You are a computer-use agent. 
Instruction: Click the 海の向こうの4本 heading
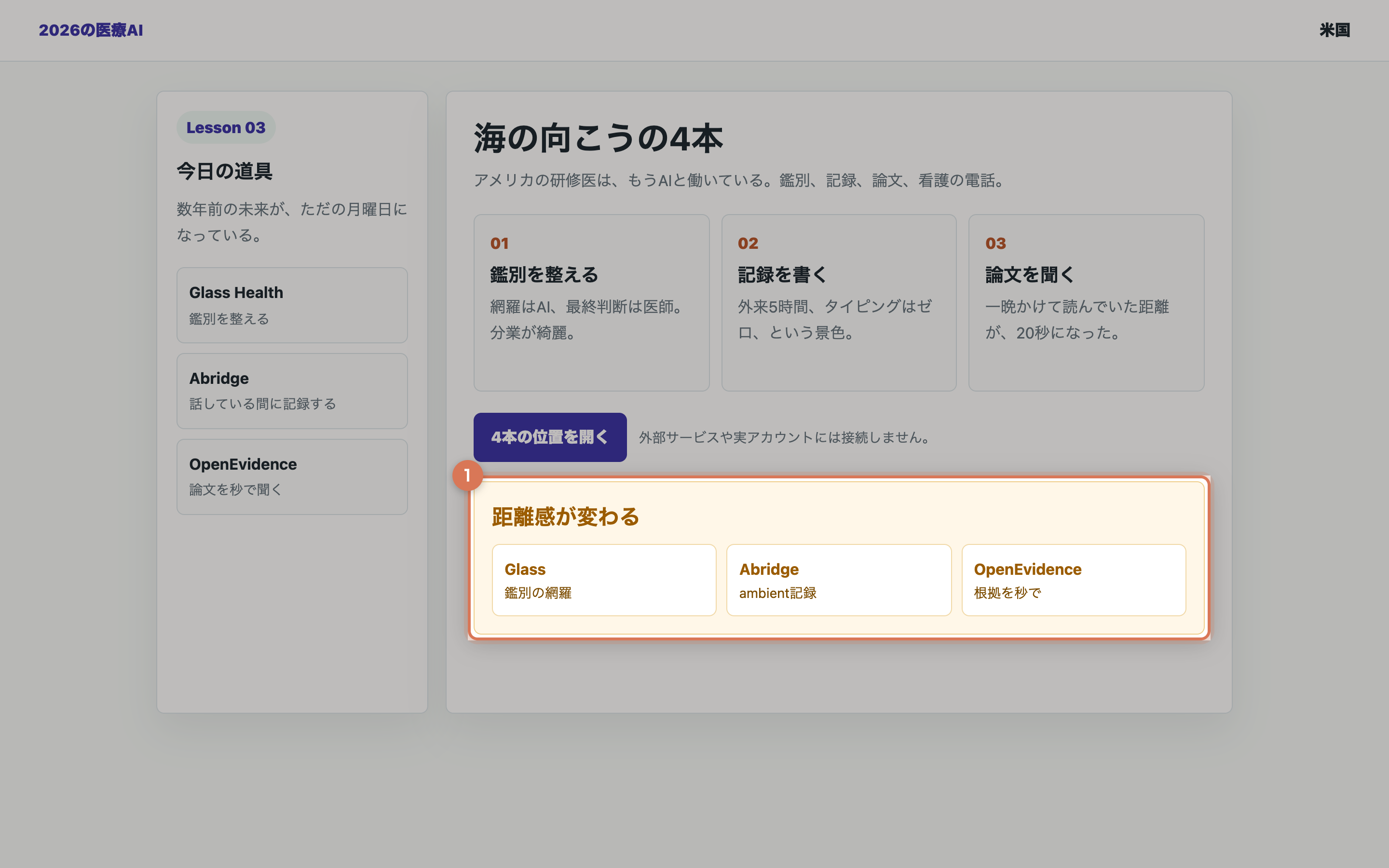point(598,138)
